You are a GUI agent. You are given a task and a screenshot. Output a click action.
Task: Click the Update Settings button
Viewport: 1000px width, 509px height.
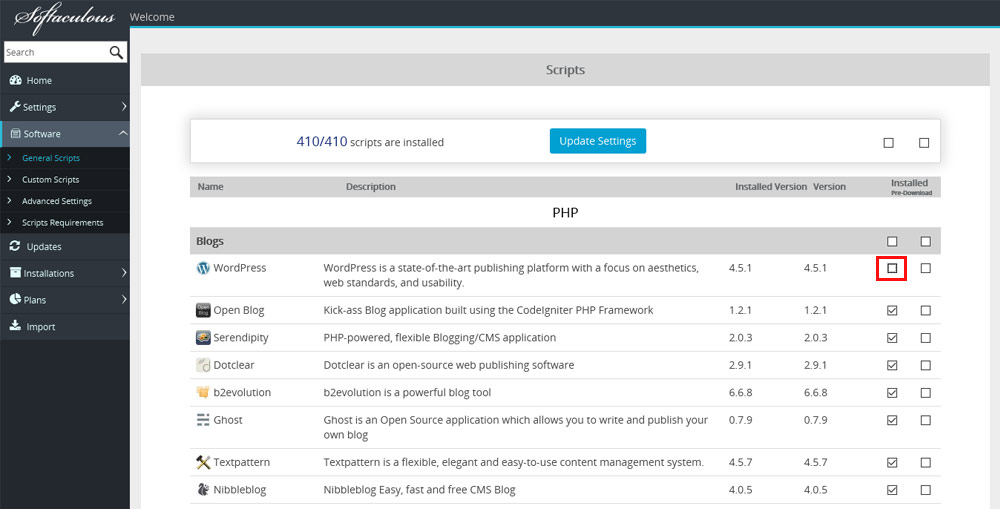coord(598,141)
